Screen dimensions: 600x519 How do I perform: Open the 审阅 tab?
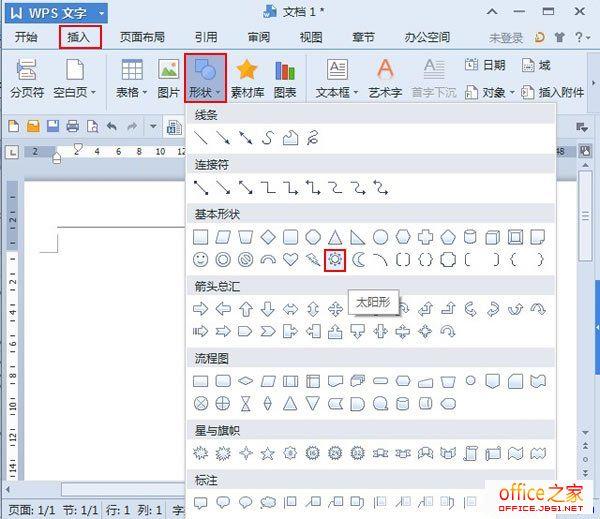coord(259,37)
